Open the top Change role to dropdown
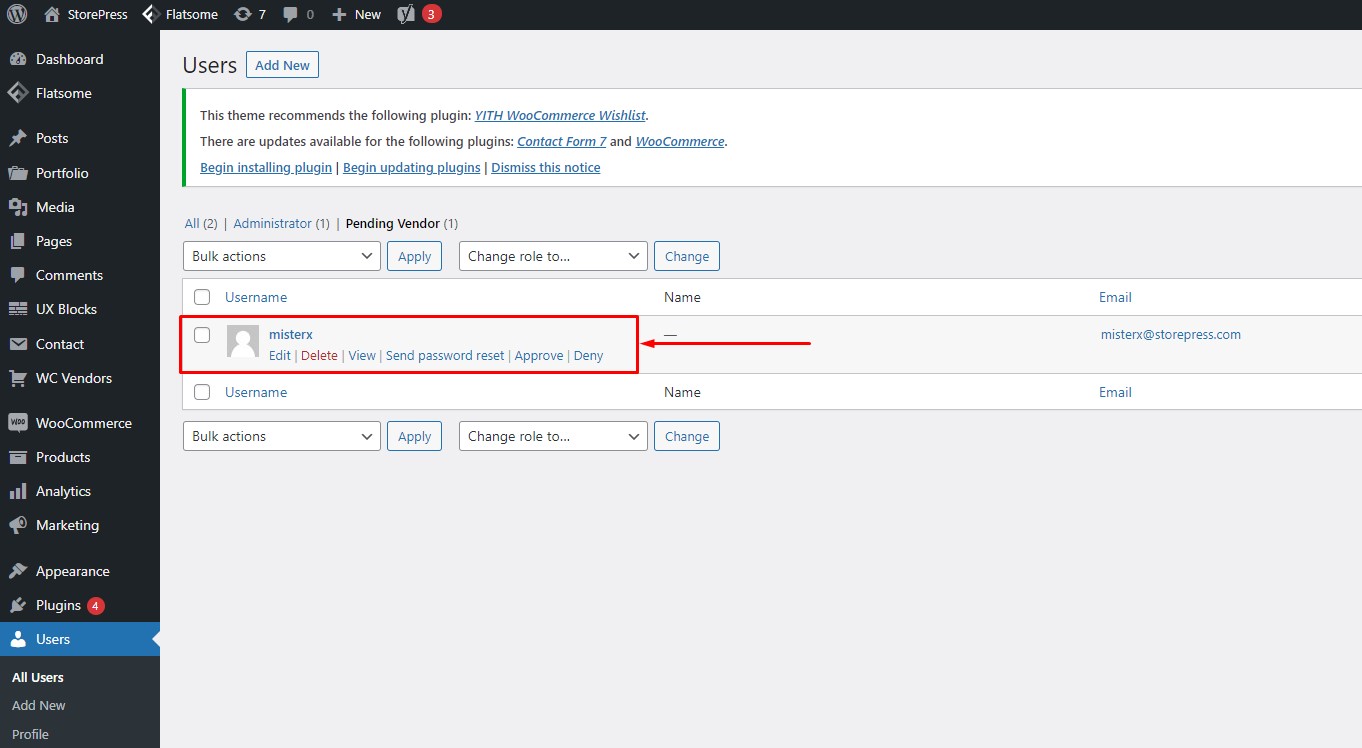Viewport: 1362px width, 748px height. click(553, 256)
